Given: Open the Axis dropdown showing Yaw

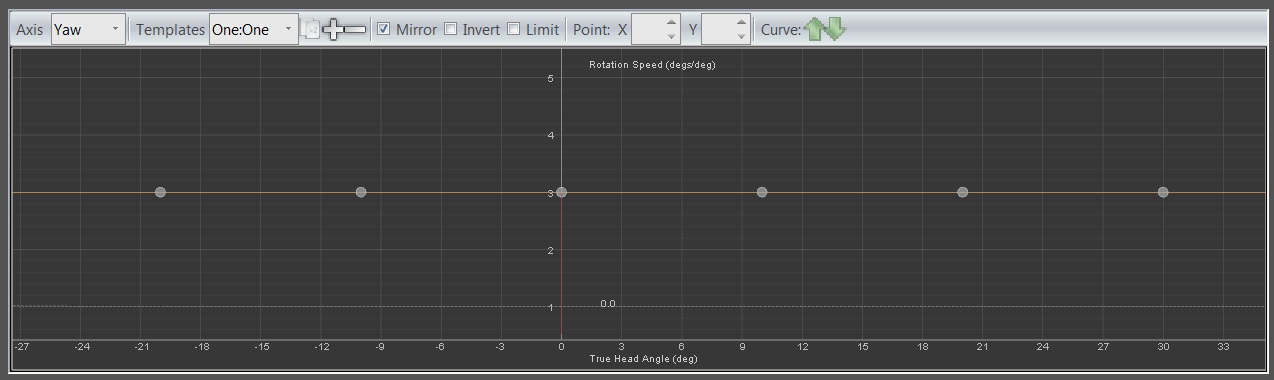Looking at the screenshot, I should point(88,29).
